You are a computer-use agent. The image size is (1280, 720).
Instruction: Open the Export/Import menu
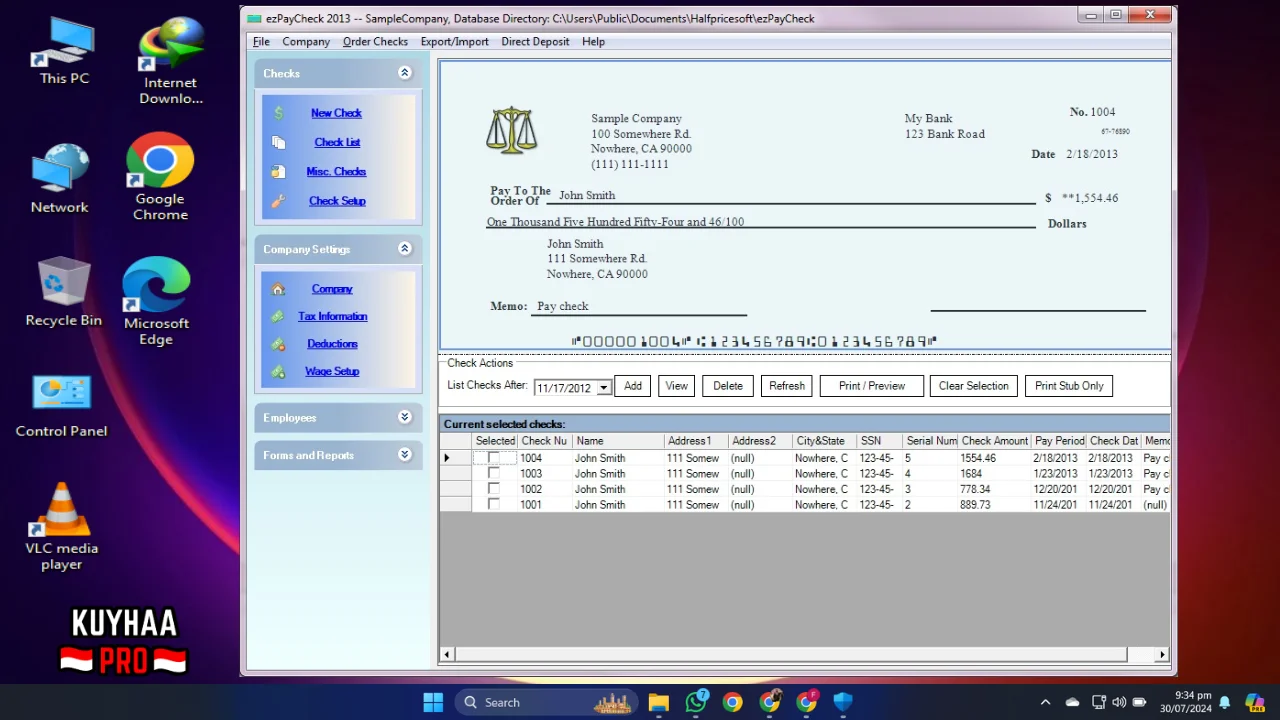click(x=454, y=42)
